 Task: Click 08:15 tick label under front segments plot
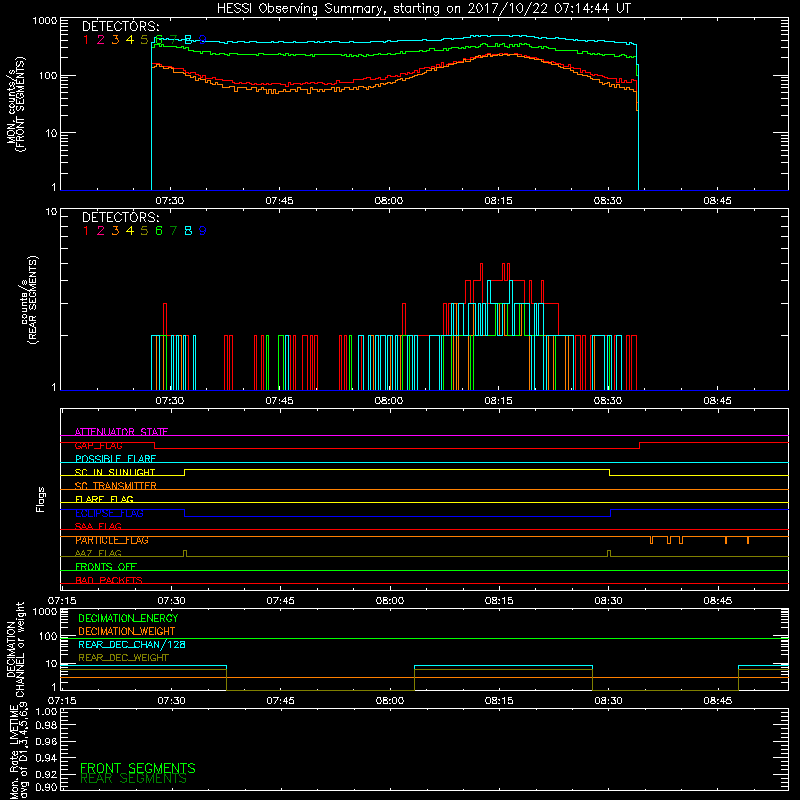click(498, 201)
